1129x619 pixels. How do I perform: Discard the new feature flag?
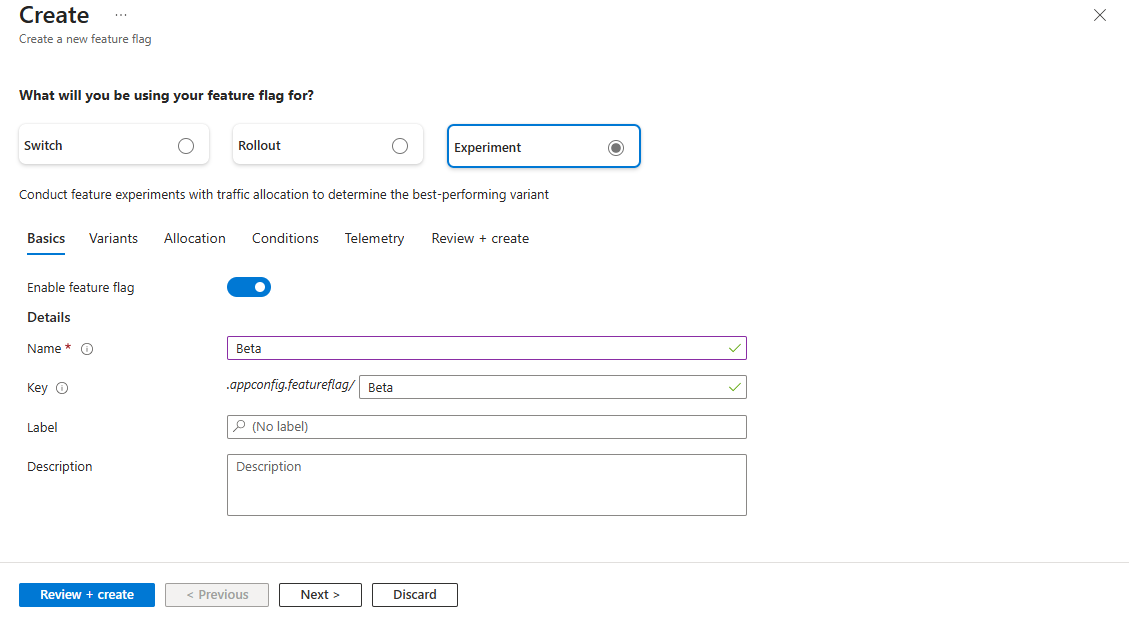[414, 594]
